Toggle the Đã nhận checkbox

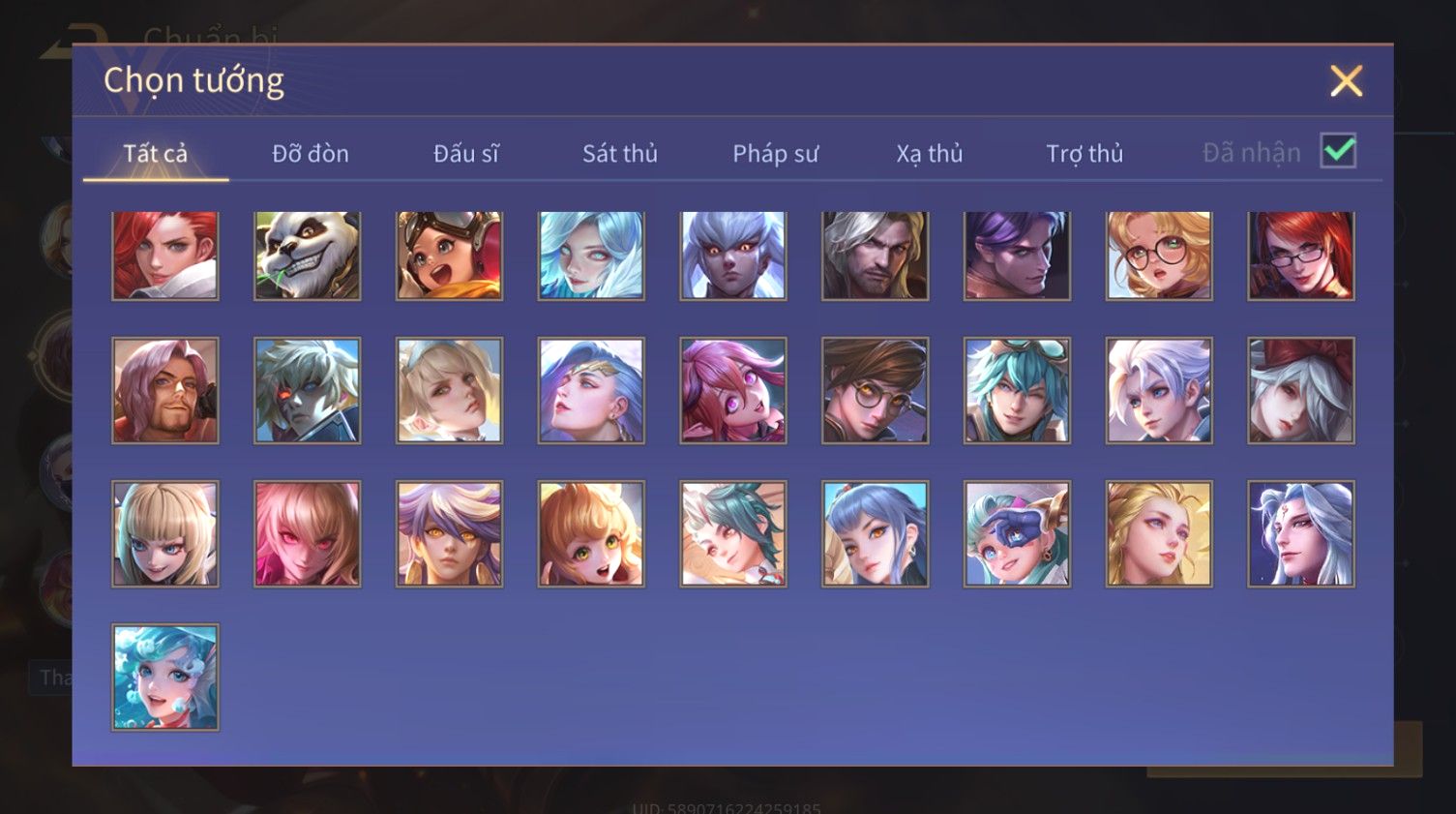(x=1339, y=151)
